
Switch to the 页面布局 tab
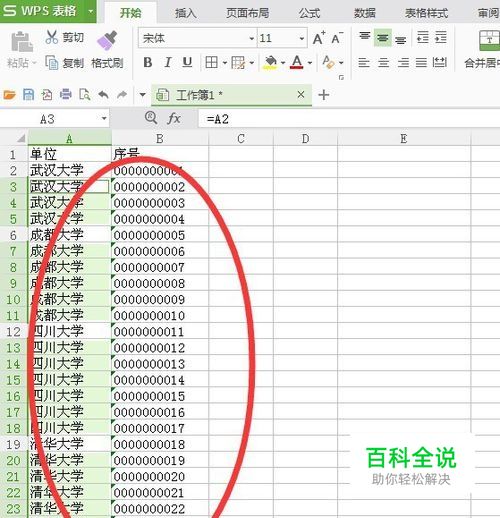(x=247, y=13)
